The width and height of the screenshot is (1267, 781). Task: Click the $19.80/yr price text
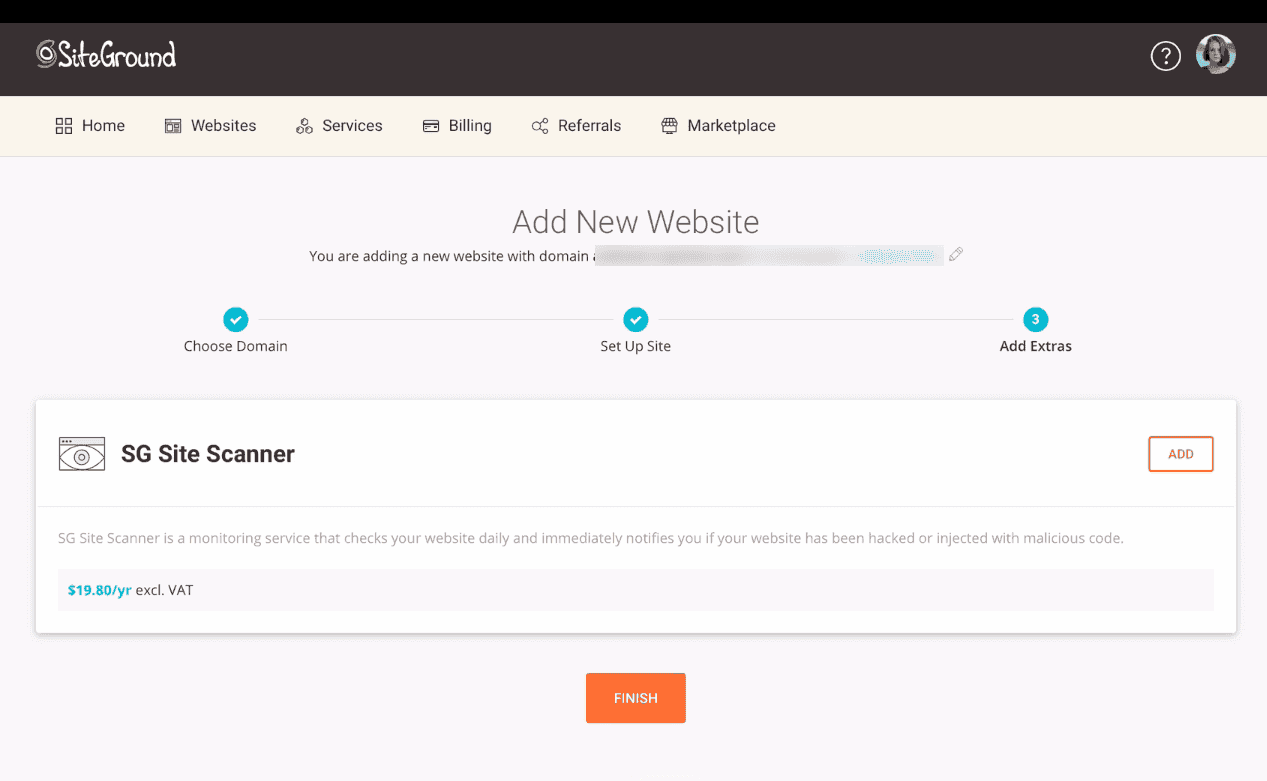[100, 590]
